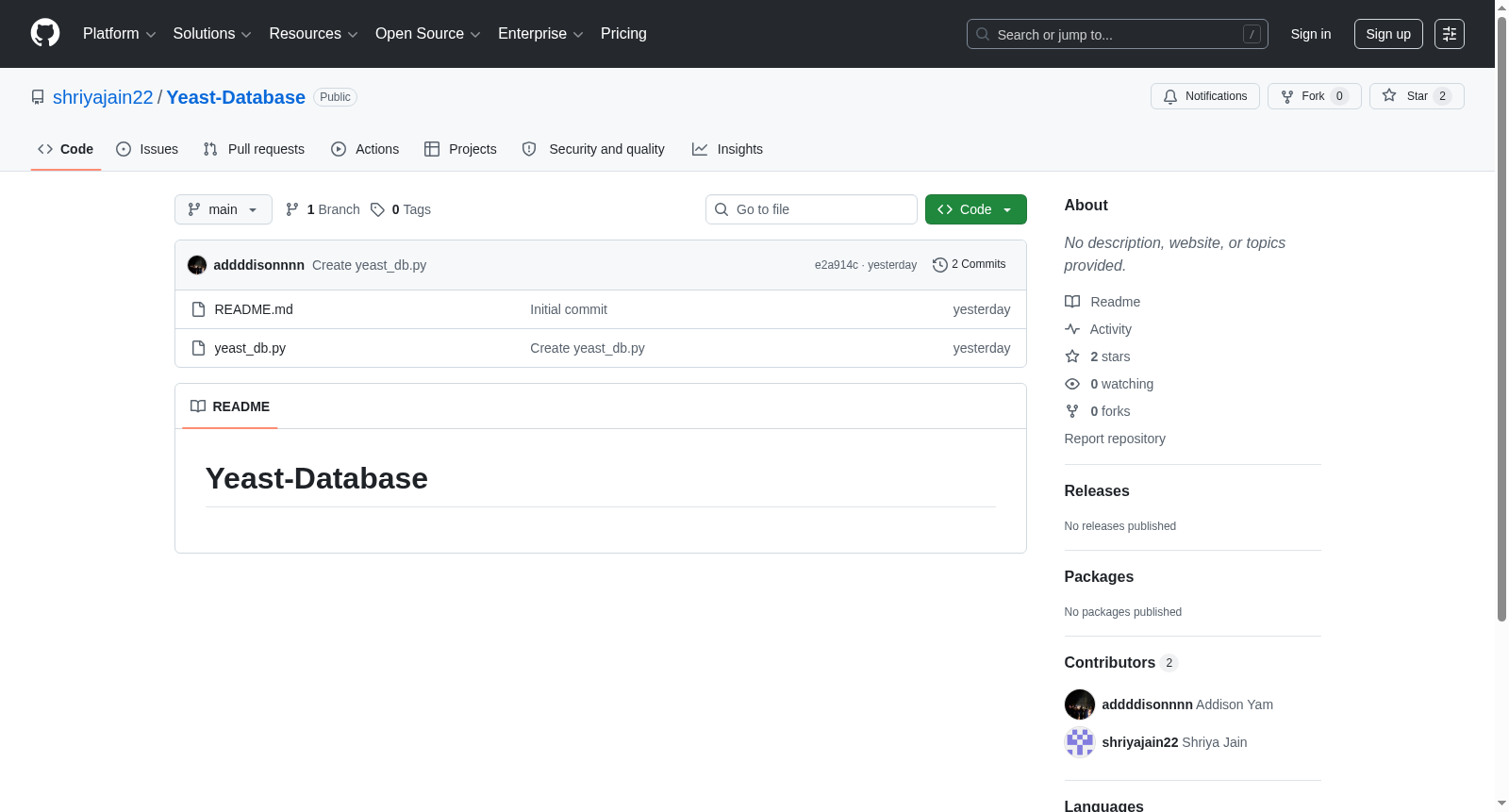Image resolution: width=1509 pixels, height=812 pixels.
Task: Open the Packages heading link
Action: (1099, 577)
